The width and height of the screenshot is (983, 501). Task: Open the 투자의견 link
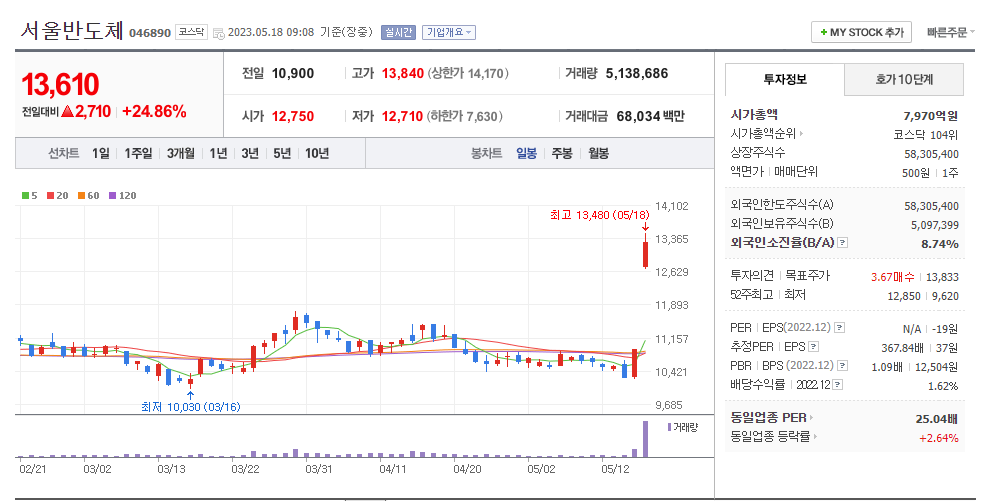pos(752,275)
